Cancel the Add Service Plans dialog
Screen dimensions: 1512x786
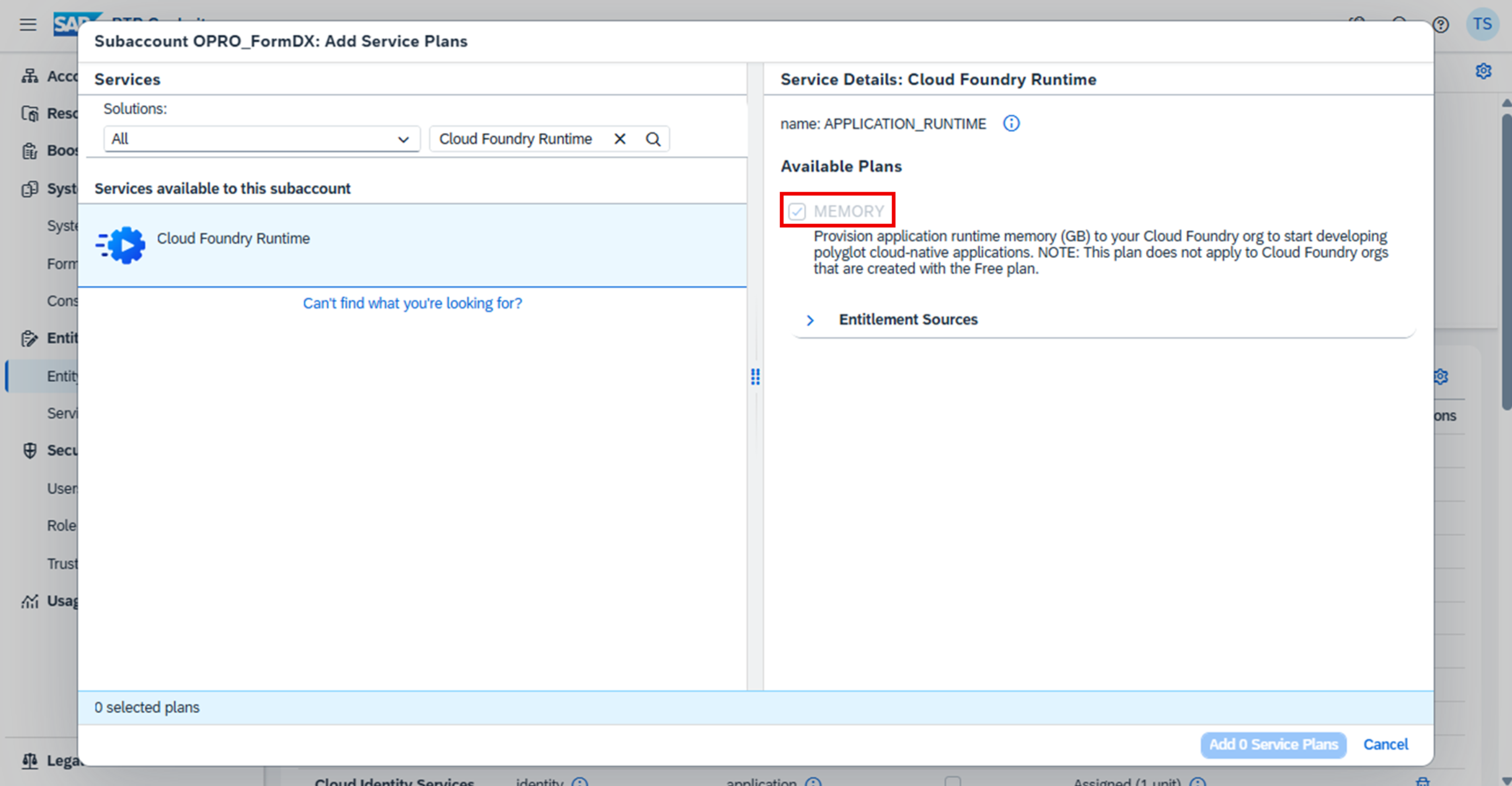[x=1385, y=744]
